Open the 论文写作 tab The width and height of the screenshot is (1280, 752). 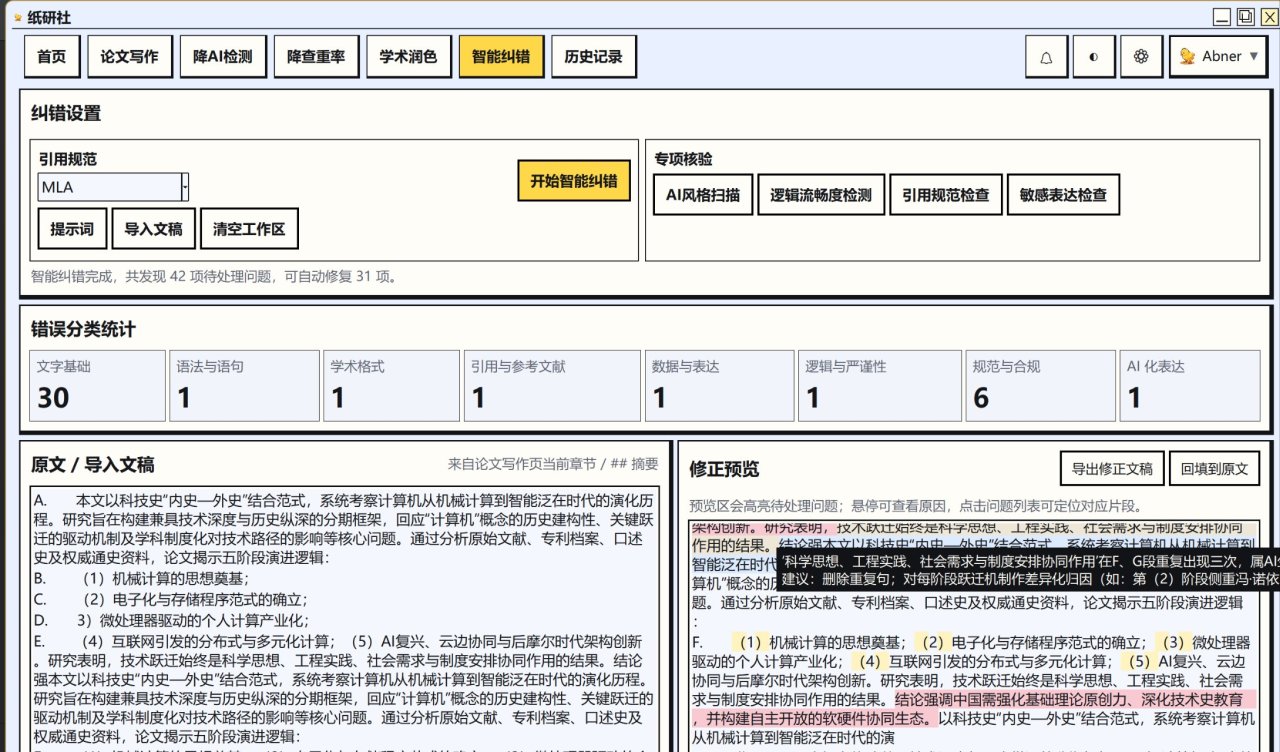[x=130, y=57]
